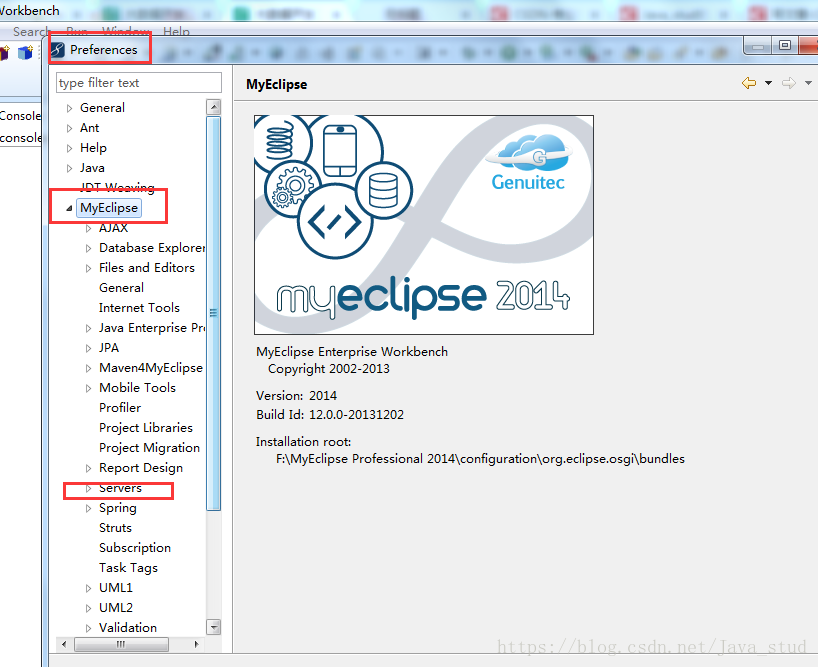Expand the UML2 node
Image resolution: width=818 pixels, height=667 pixels.
click(89, 608)
